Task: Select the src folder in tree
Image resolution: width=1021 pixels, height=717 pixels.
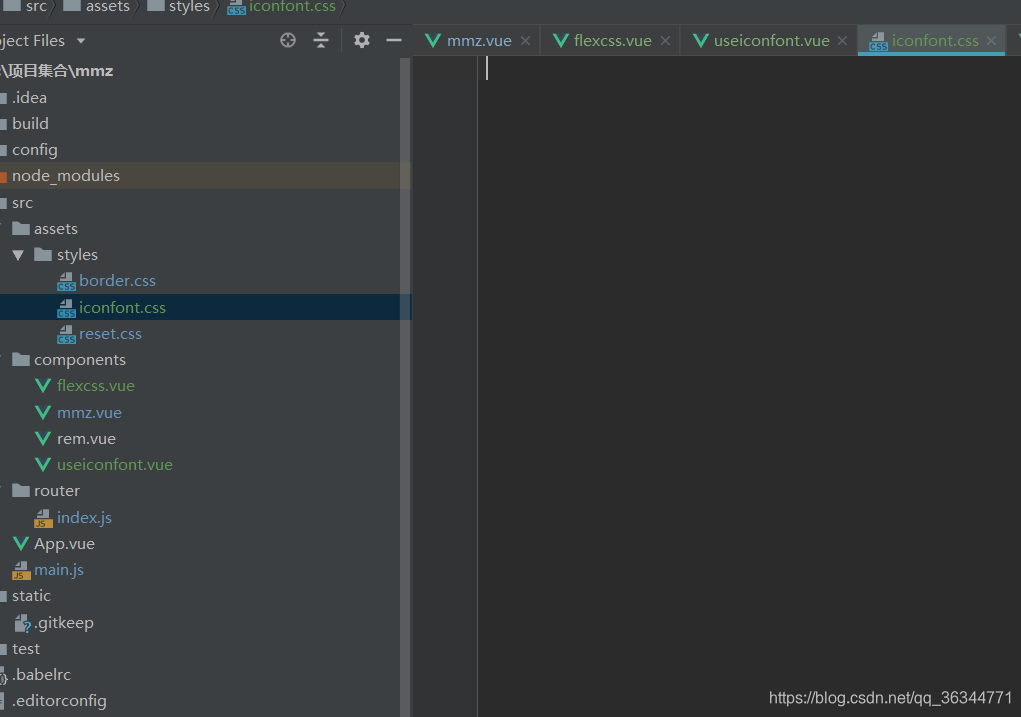Action: coord(22,203)
